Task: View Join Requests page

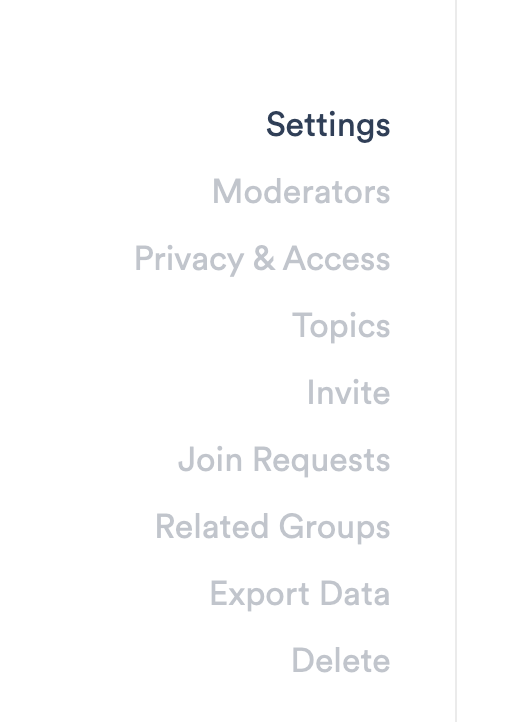Action: point(284,460)
